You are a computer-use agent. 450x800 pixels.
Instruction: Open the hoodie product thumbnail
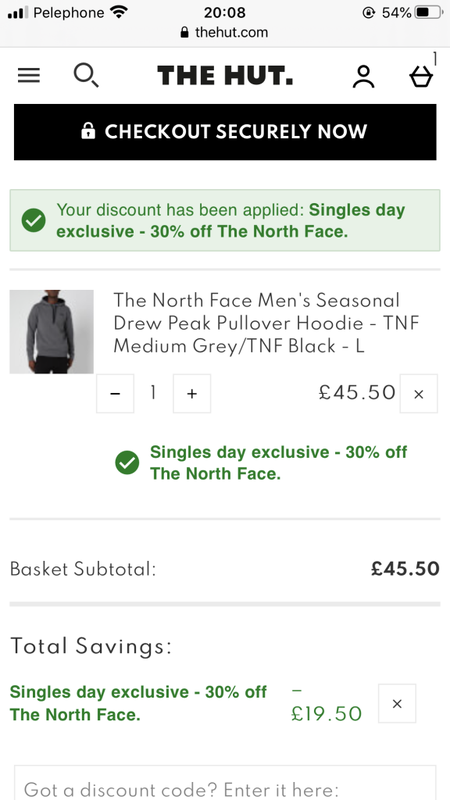click(x=52, y=332)
